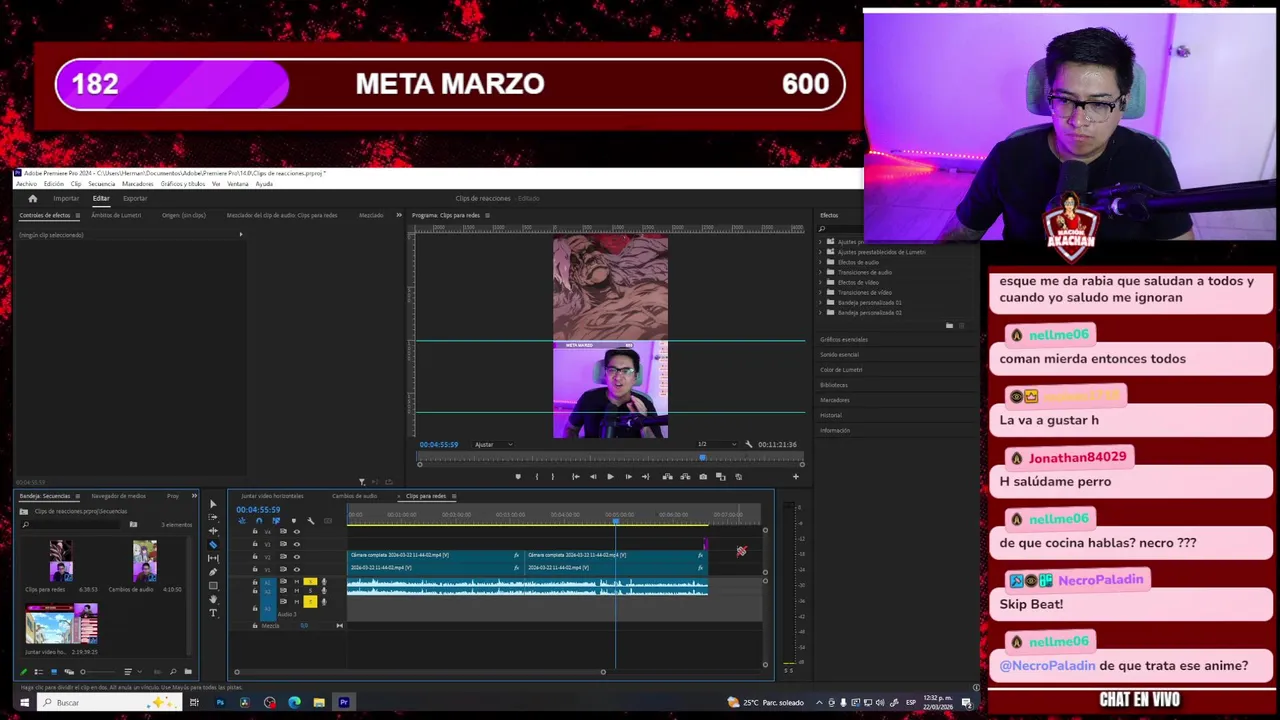The image size is (1280, 720).
Task: Click Program Monitor scrub bar playhead
Action: point(702,457)
